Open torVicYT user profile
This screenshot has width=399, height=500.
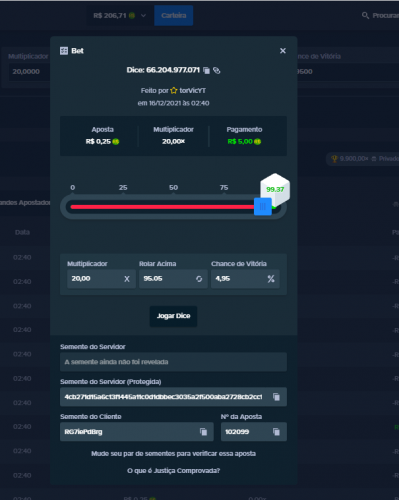click(193, 90)
